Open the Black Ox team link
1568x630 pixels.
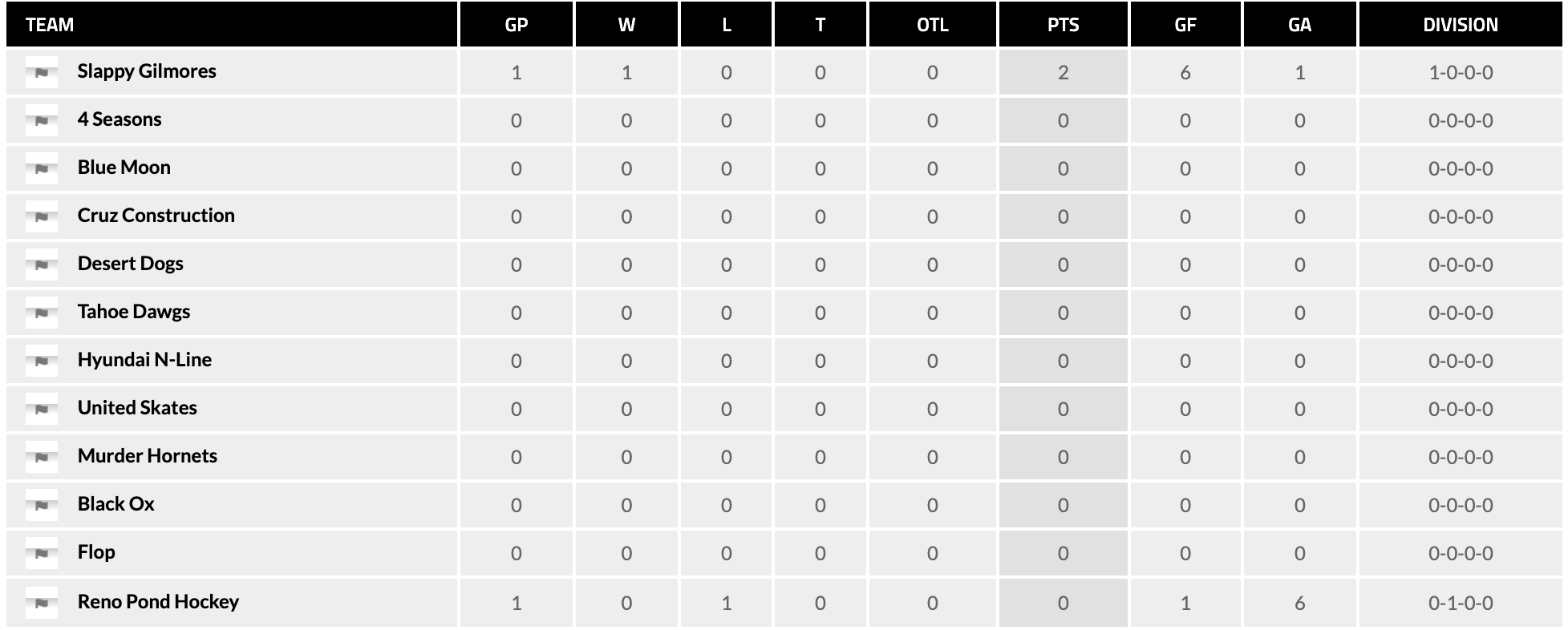(115, 504)
